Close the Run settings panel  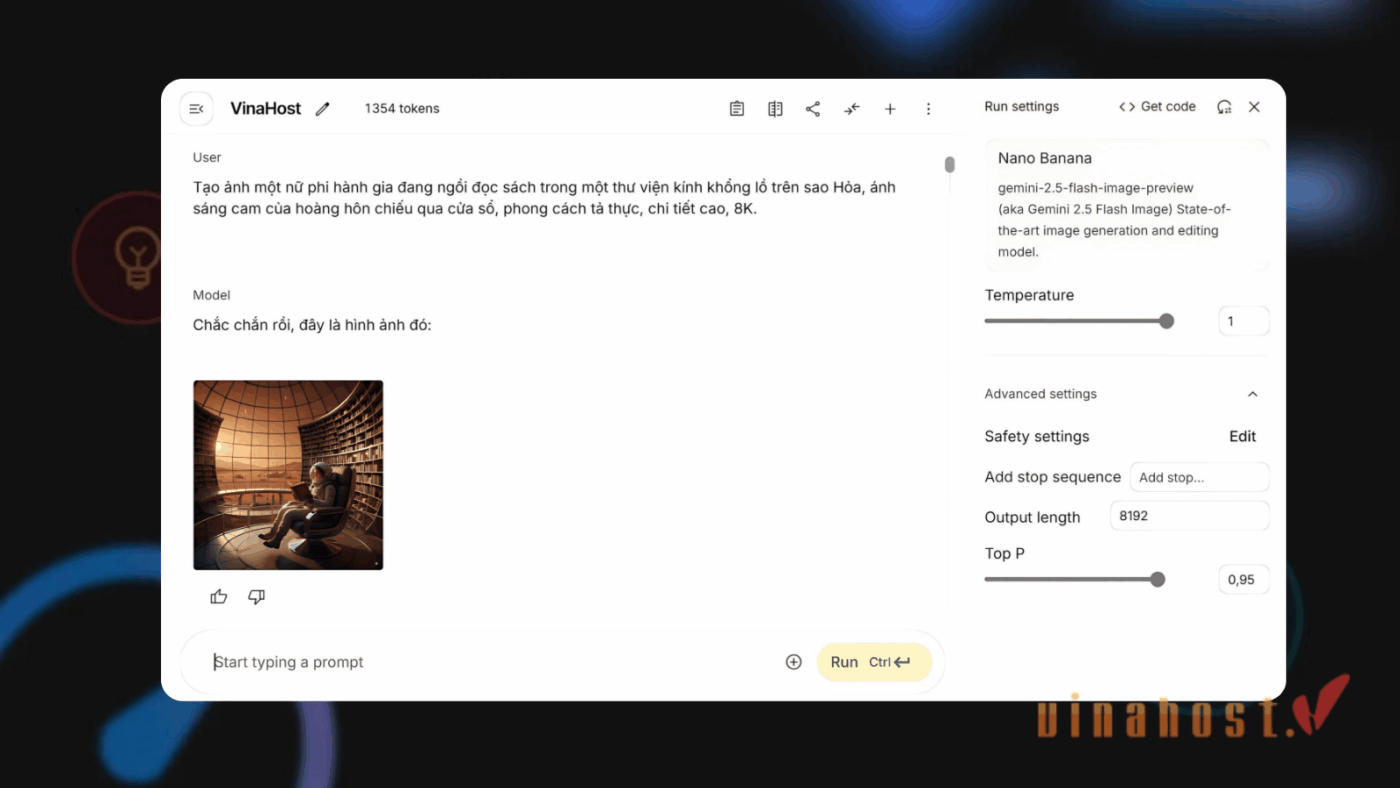[x=1254, y=107]
